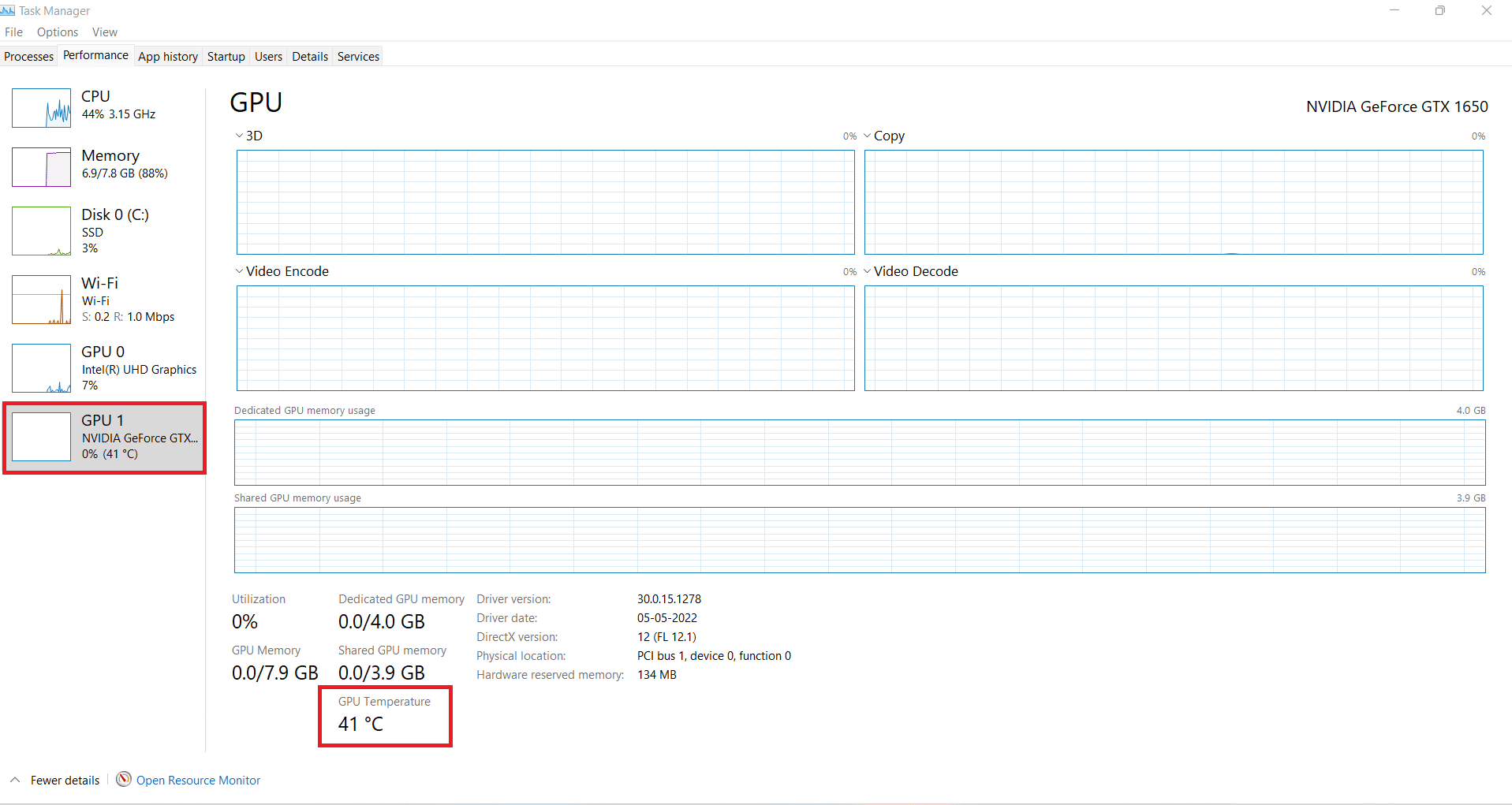
Task: Restore down the Task Manager window
Action: [1440, 10]
